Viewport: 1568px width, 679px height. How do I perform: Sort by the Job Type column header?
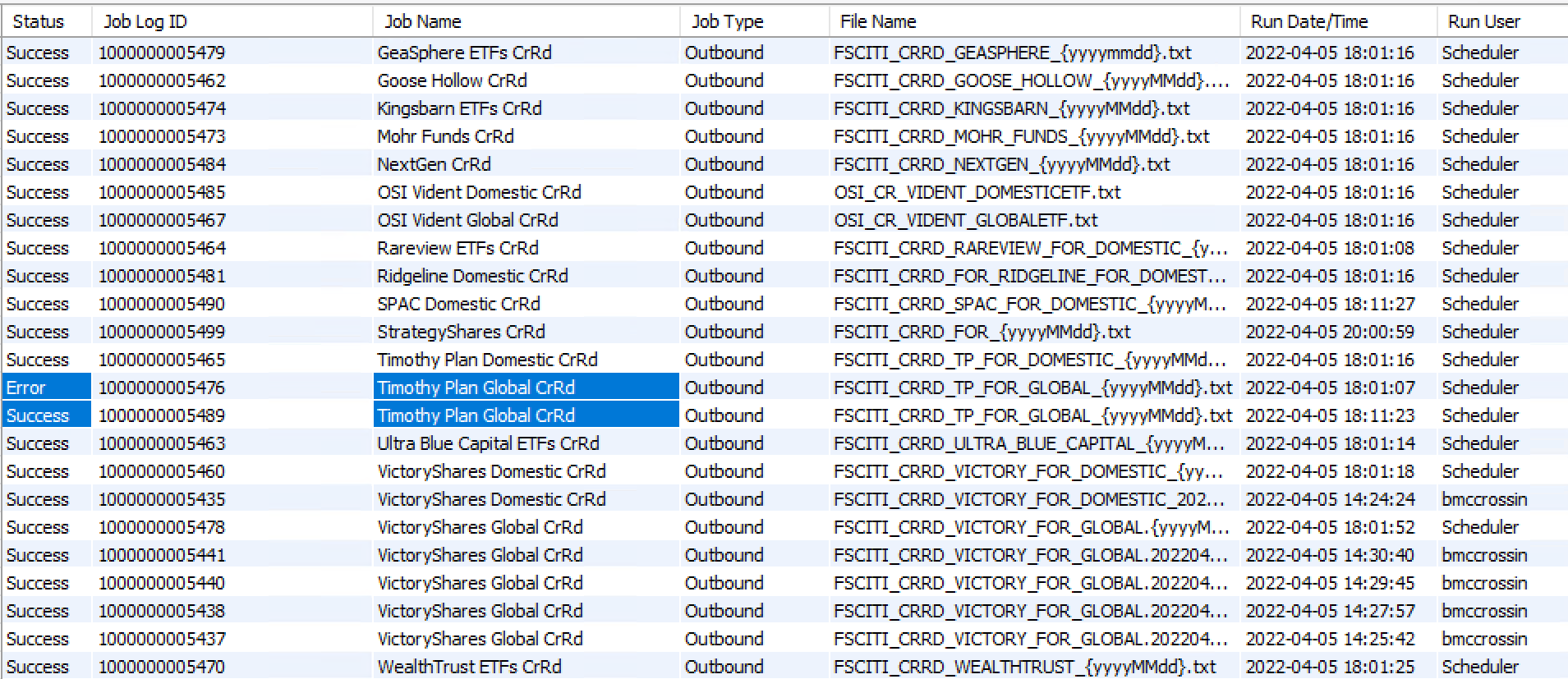click(754, 21)
